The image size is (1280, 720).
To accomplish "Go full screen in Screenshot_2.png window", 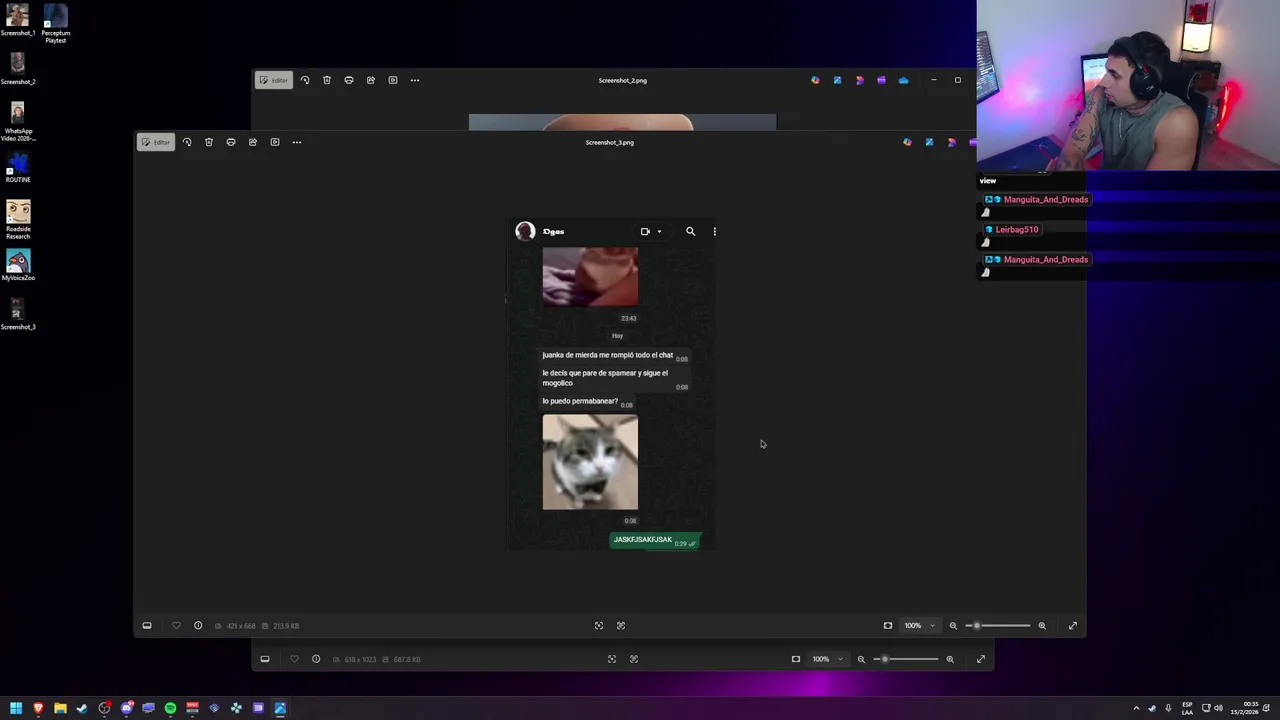I will click(981, 659).
